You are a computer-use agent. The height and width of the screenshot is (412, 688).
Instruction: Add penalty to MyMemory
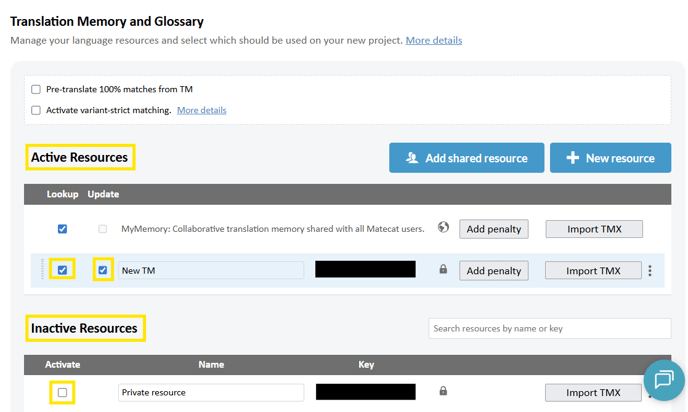(x=494, y=229)
